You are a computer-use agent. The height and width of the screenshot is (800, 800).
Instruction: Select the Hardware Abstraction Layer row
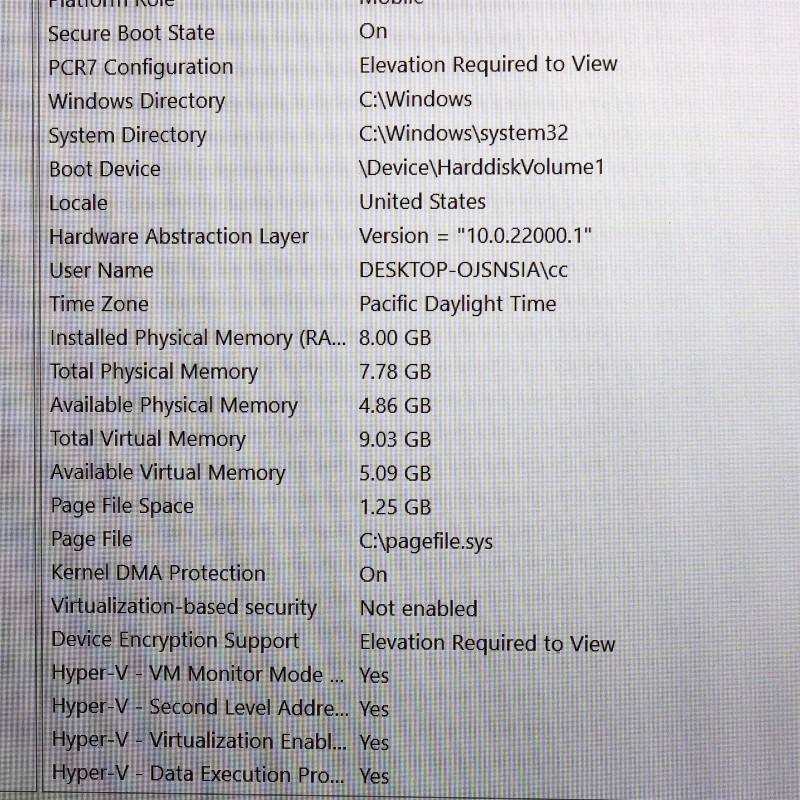[x=178, y=237]
